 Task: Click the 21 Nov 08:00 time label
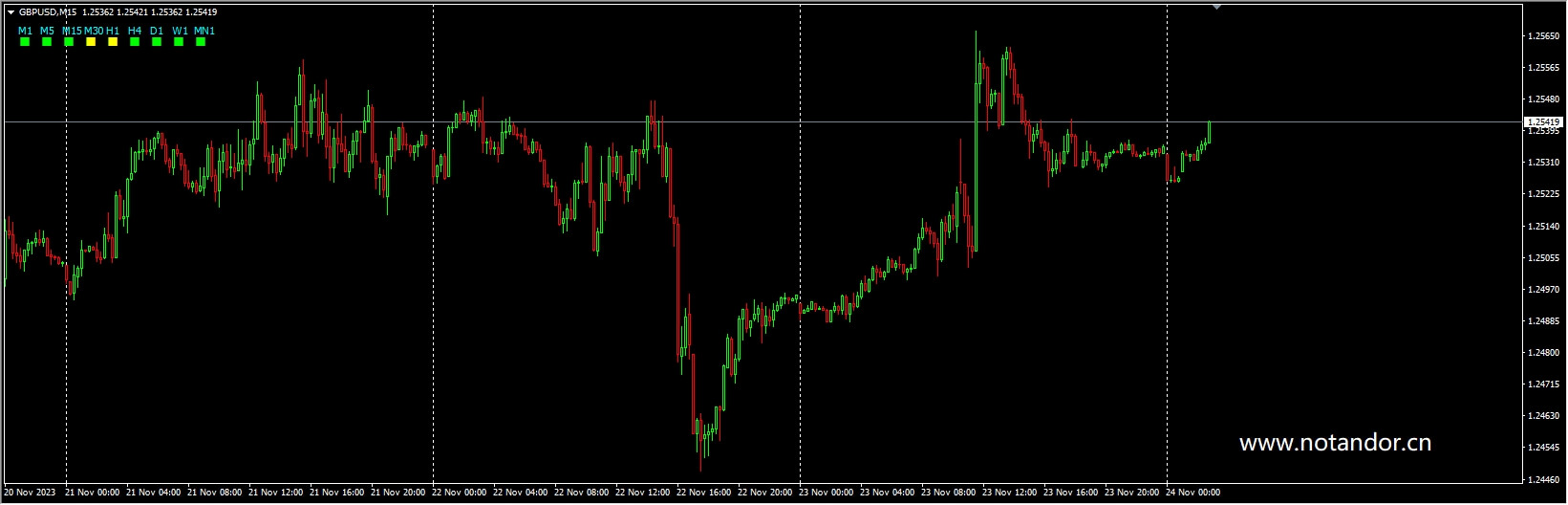pos(216,494)
